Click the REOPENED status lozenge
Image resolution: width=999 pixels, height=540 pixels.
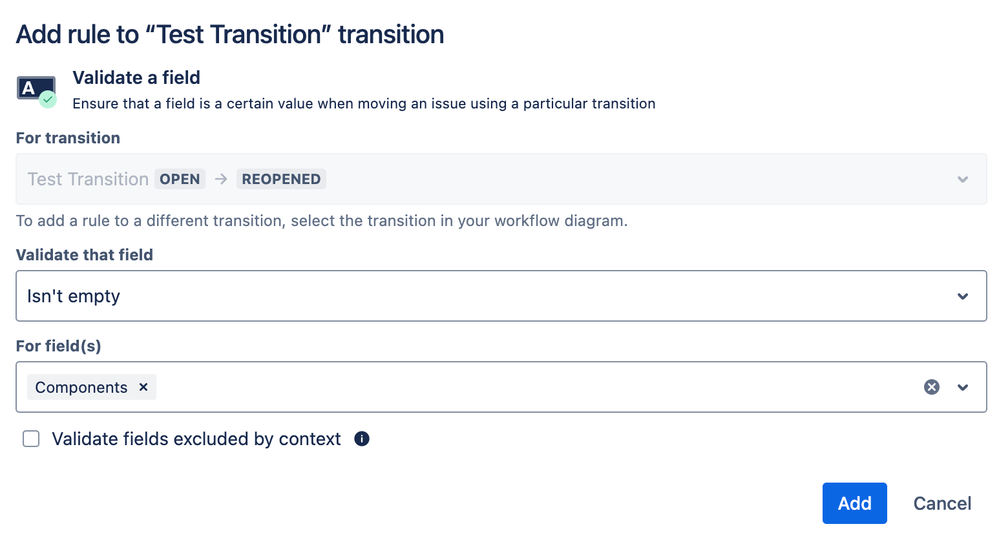point(281,179)
